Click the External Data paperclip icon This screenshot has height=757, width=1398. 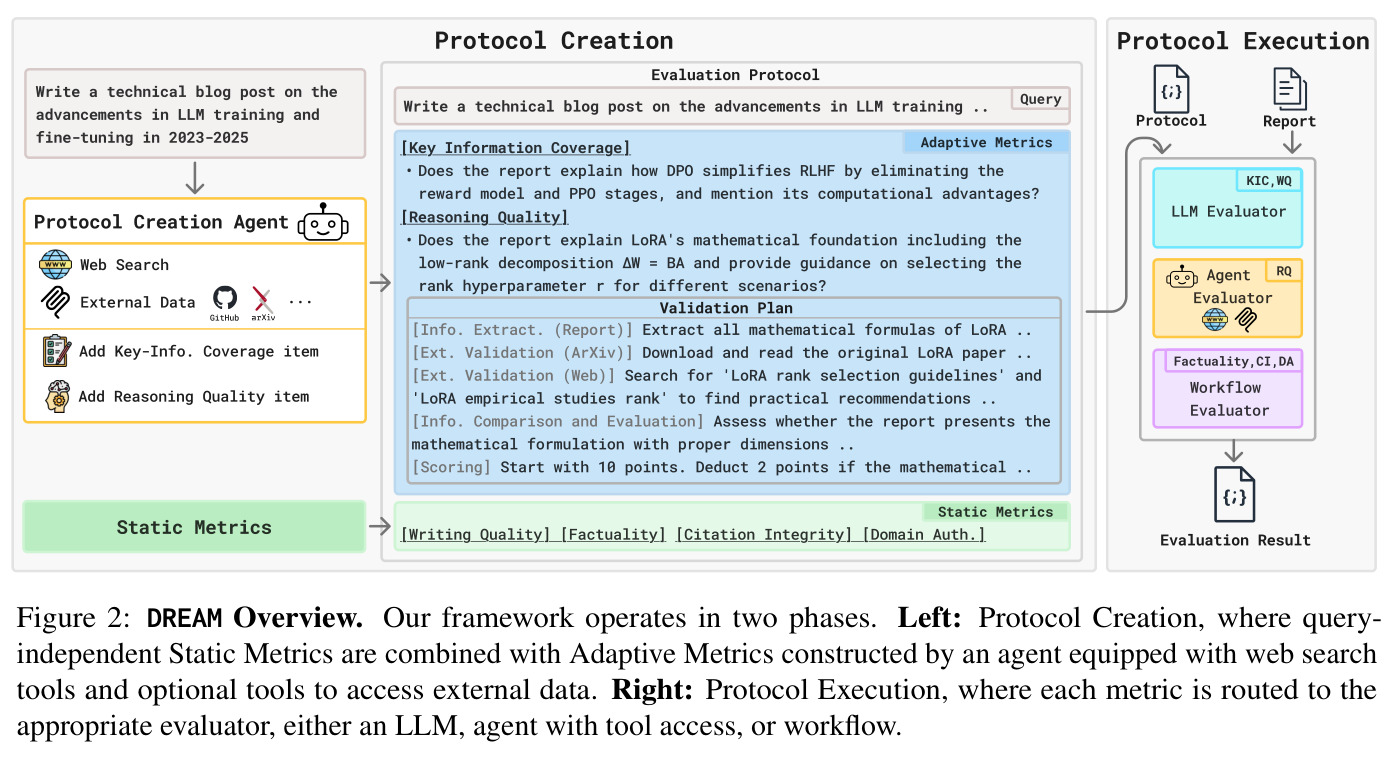pos(55,302)
